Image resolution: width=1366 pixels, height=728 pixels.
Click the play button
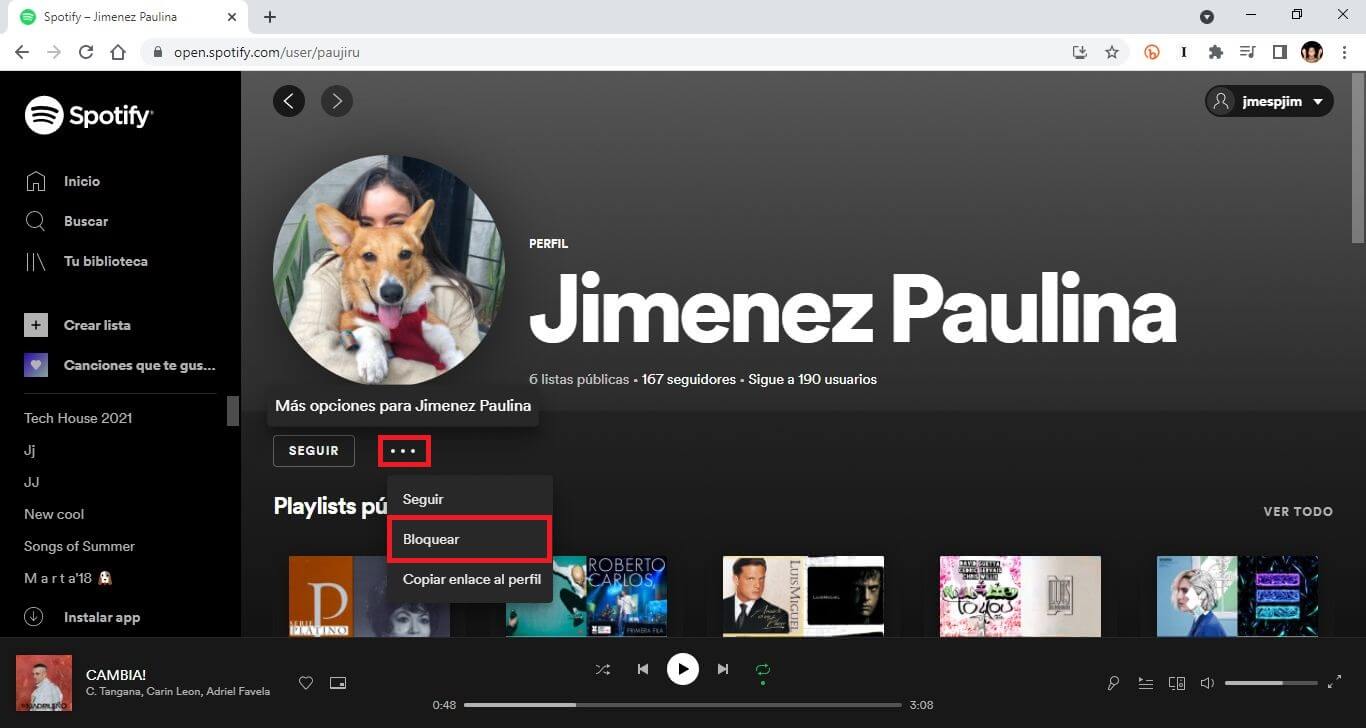click(683, 669)
